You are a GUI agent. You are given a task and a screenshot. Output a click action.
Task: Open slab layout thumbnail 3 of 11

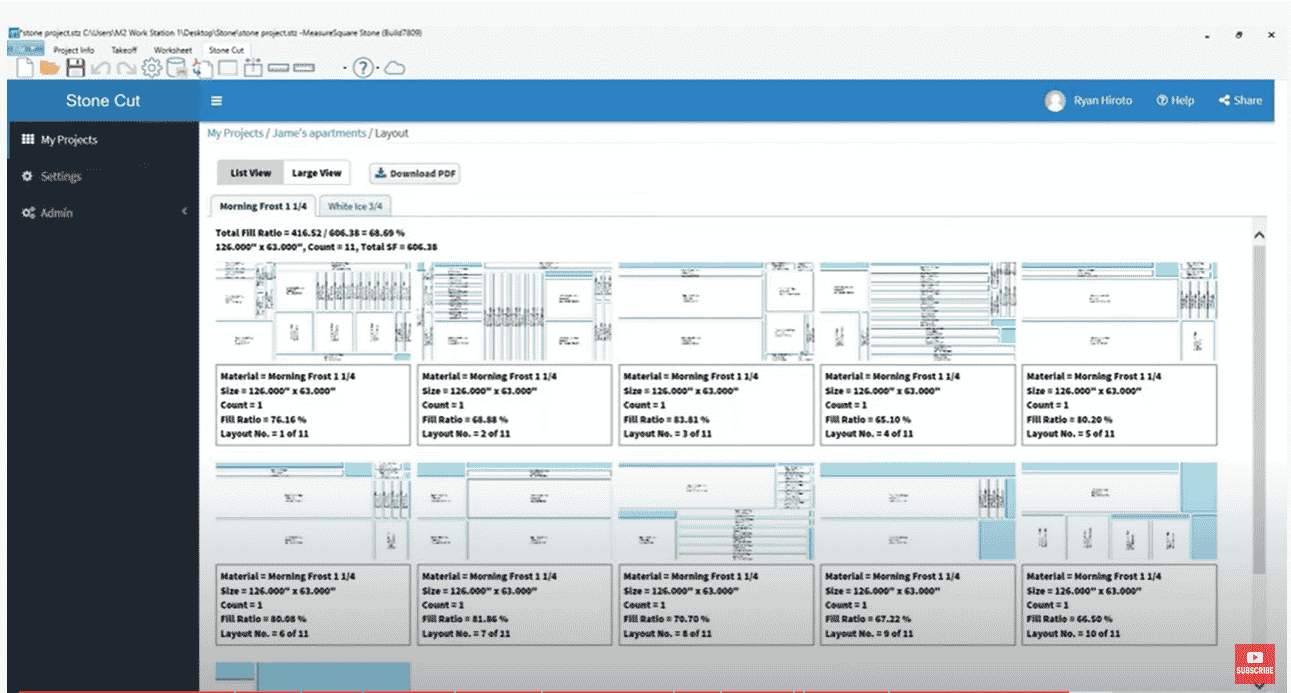click(x=716, y=311)
